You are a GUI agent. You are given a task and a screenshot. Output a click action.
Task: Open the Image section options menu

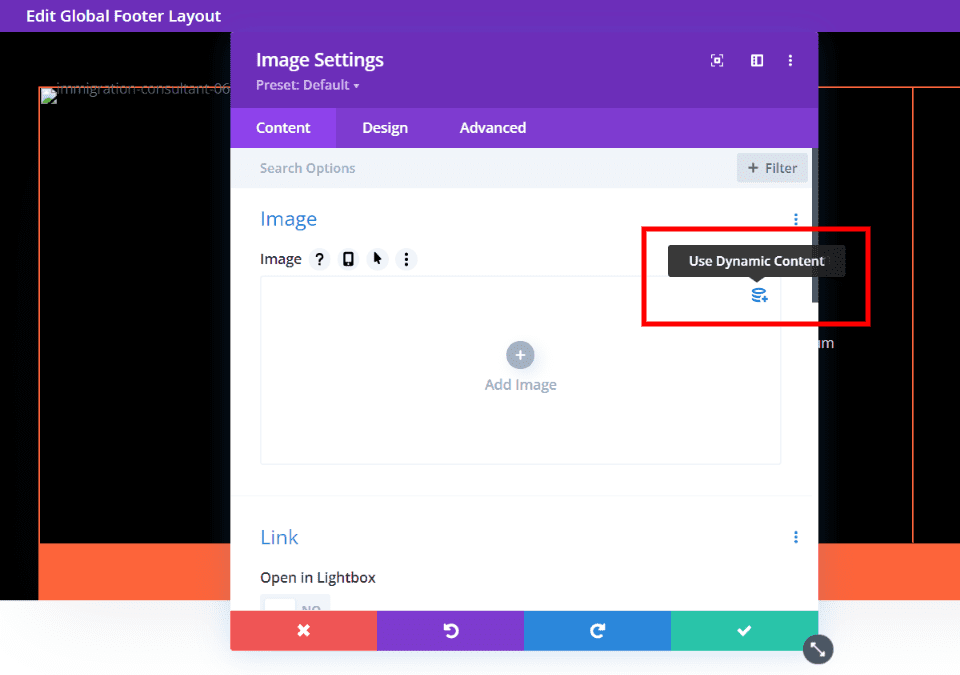[x=795, y=219]
